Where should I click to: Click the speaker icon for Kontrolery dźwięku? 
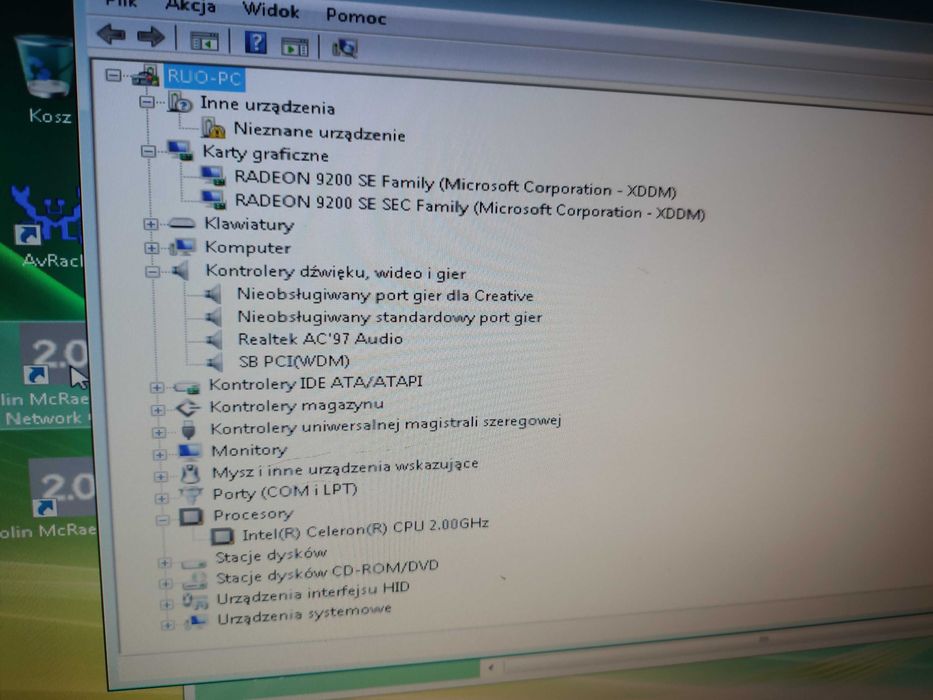[180, 271]
